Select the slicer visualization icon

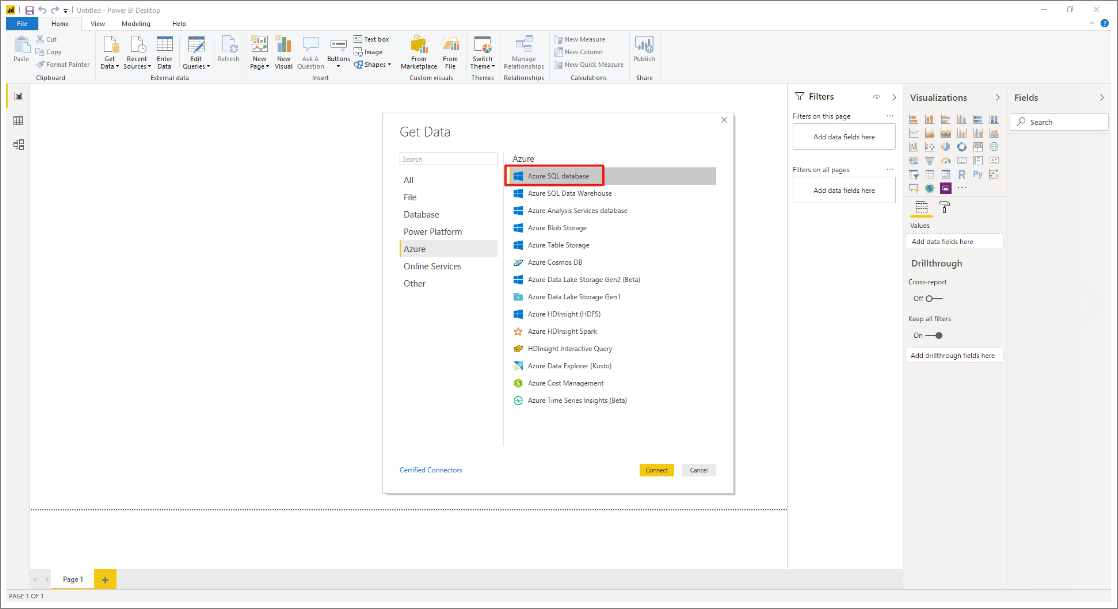pos(914,173)
